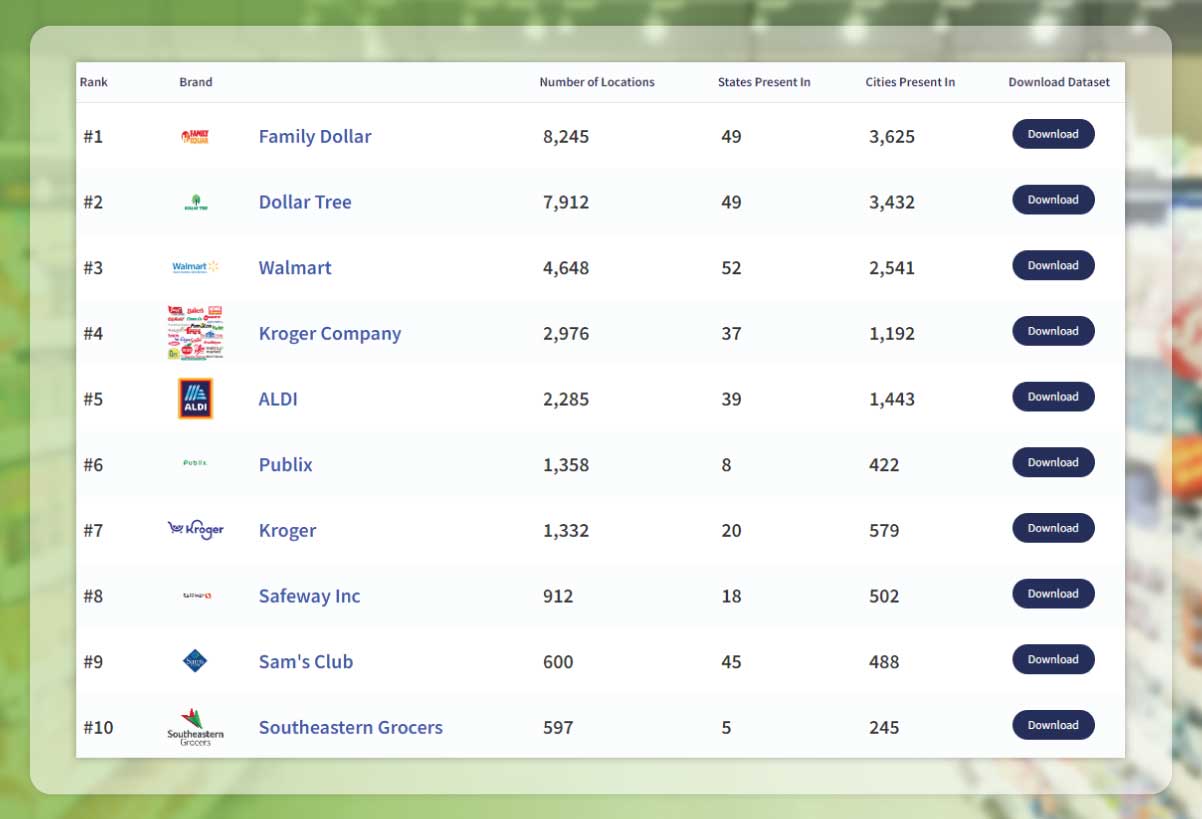The width and height of the screenshot is (1202, 819).
Task: Select the 37 states cell for Kroger Company
Action: [731, 334]
